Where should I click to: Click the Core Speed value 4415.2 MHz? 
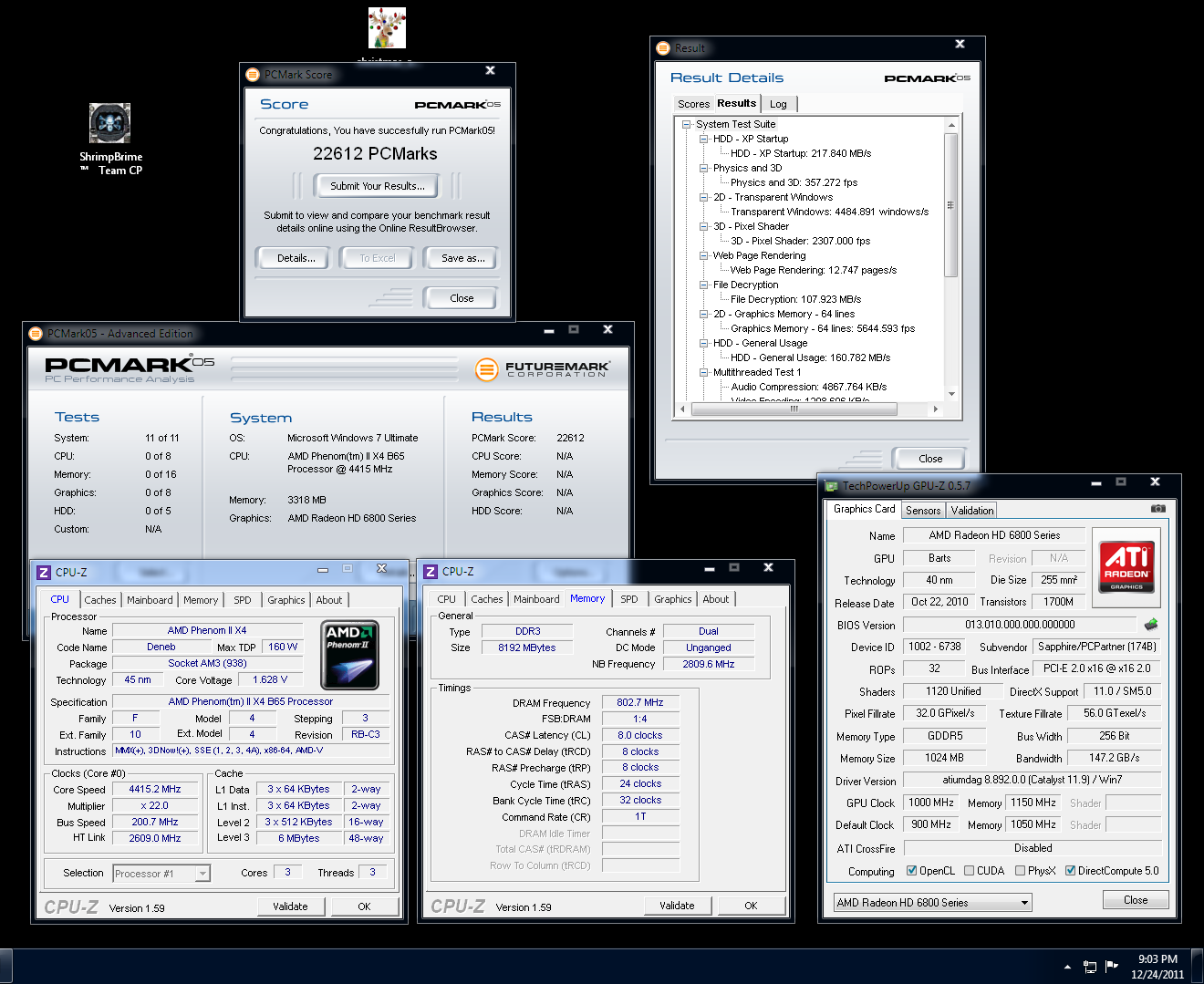coord(155,790)
